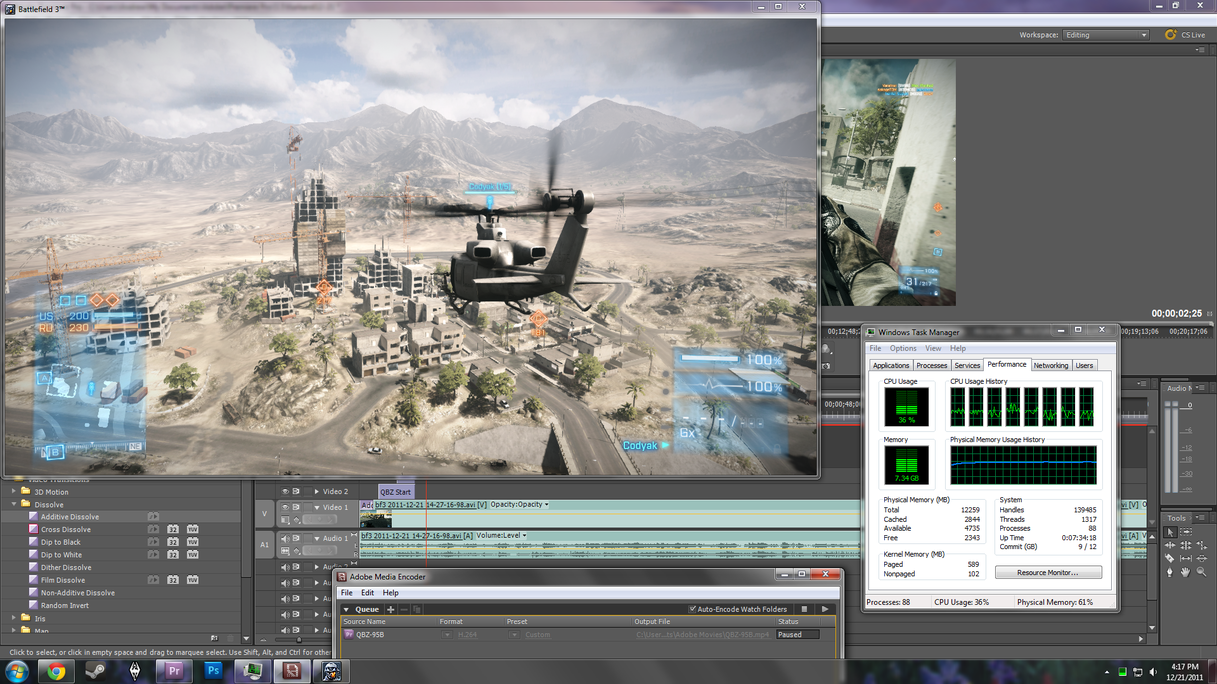Image resolution: width=1217 pixels, height=684 pixels.
Task: Choose the Razor tool
Action: click(x=1170, y=559)
